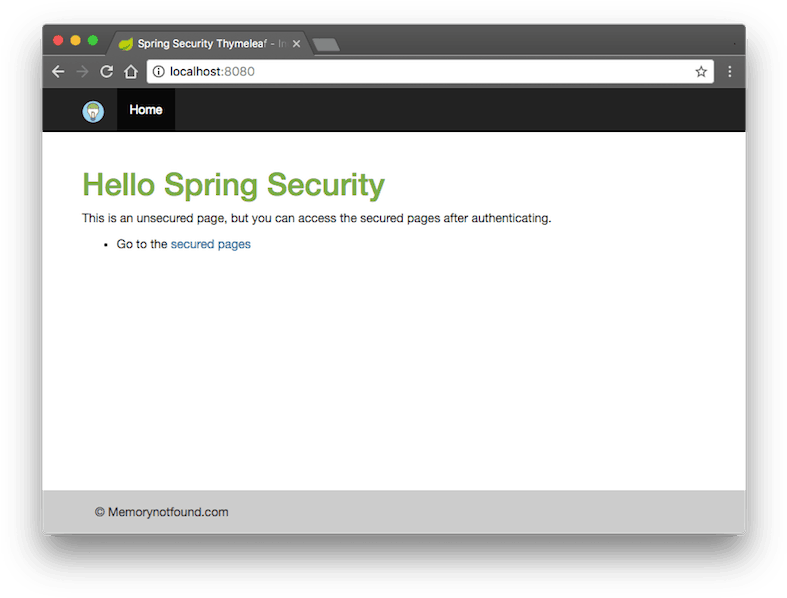Click the red window close button
Image resolution: width=787 pixels, height=598 pixels.
click(x=58, y=41)
